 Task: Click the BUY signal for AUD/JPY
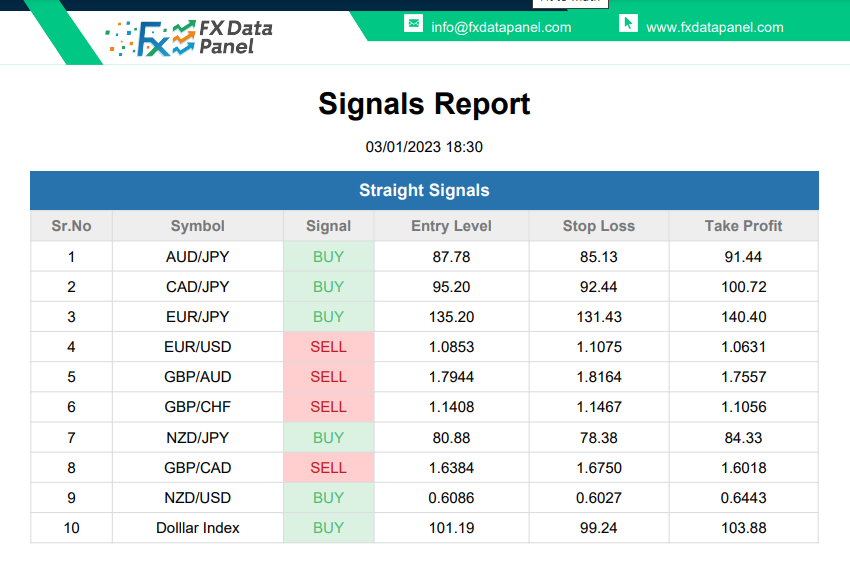[x=329, y=257]
